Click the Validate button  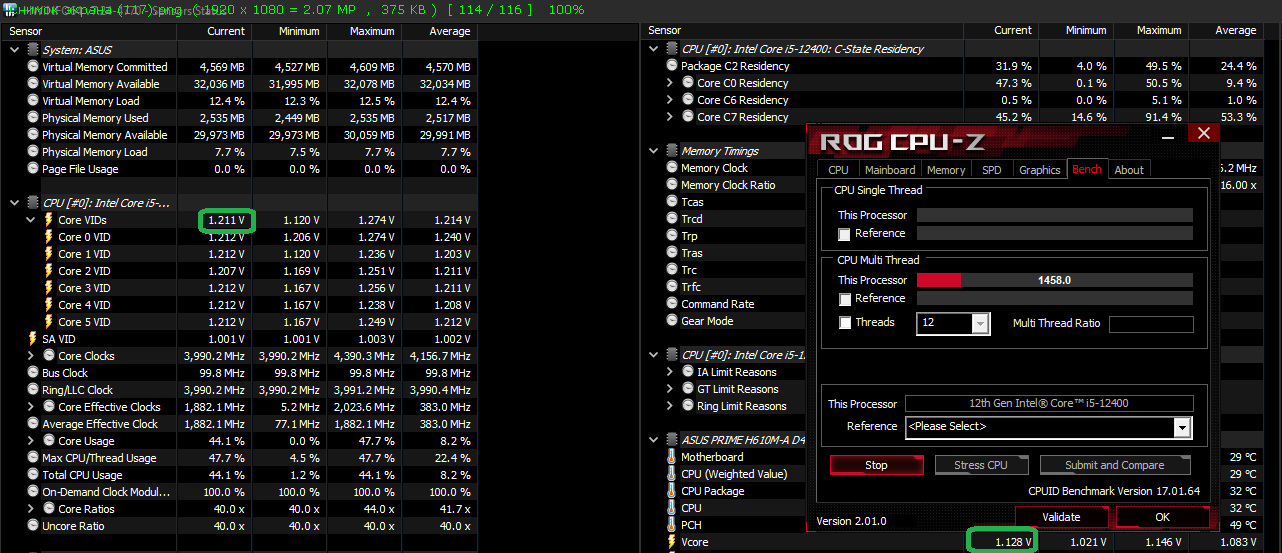coord(1061,517)
